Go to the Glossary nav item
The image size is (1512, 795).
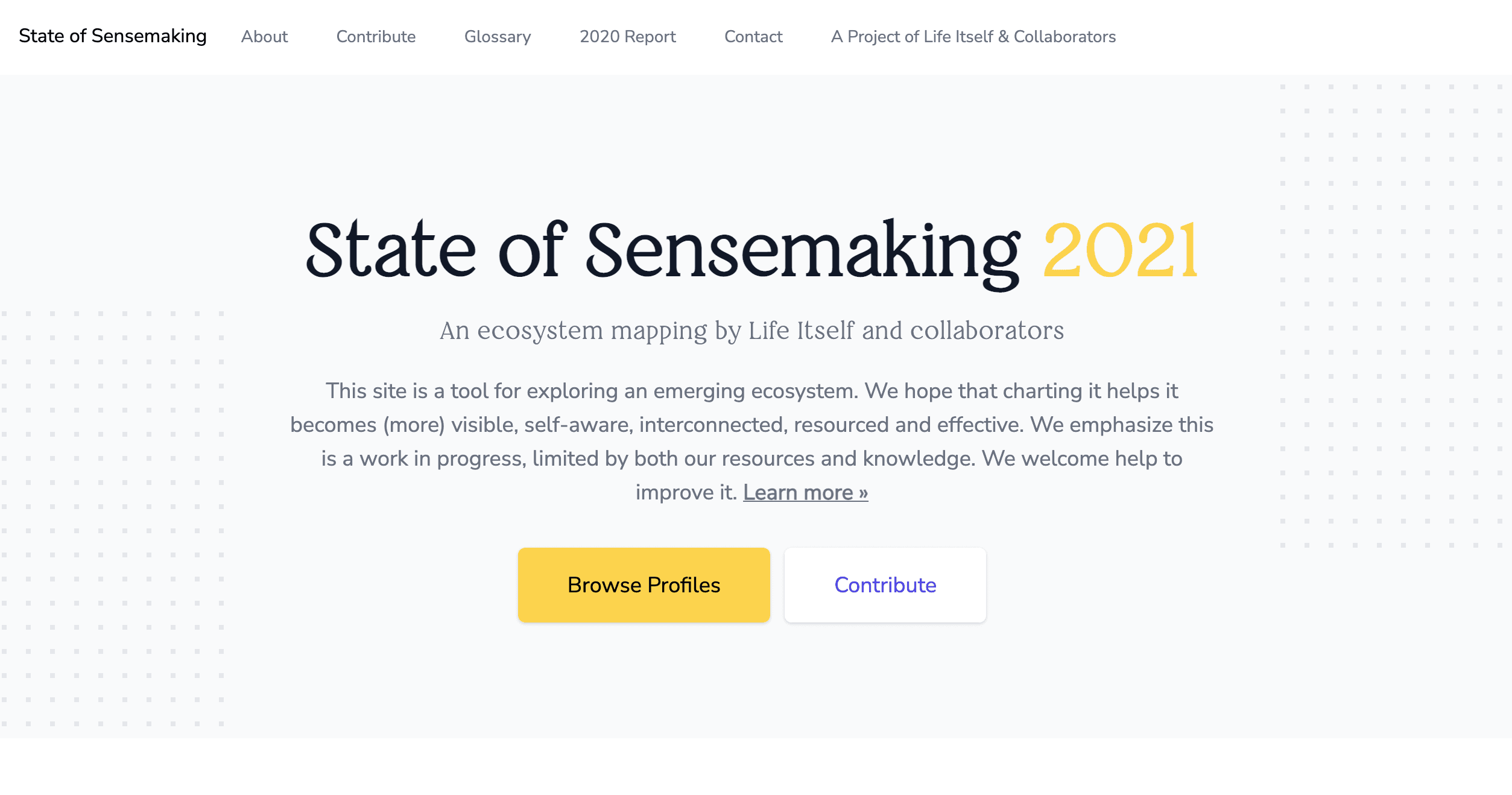point(498,37)
